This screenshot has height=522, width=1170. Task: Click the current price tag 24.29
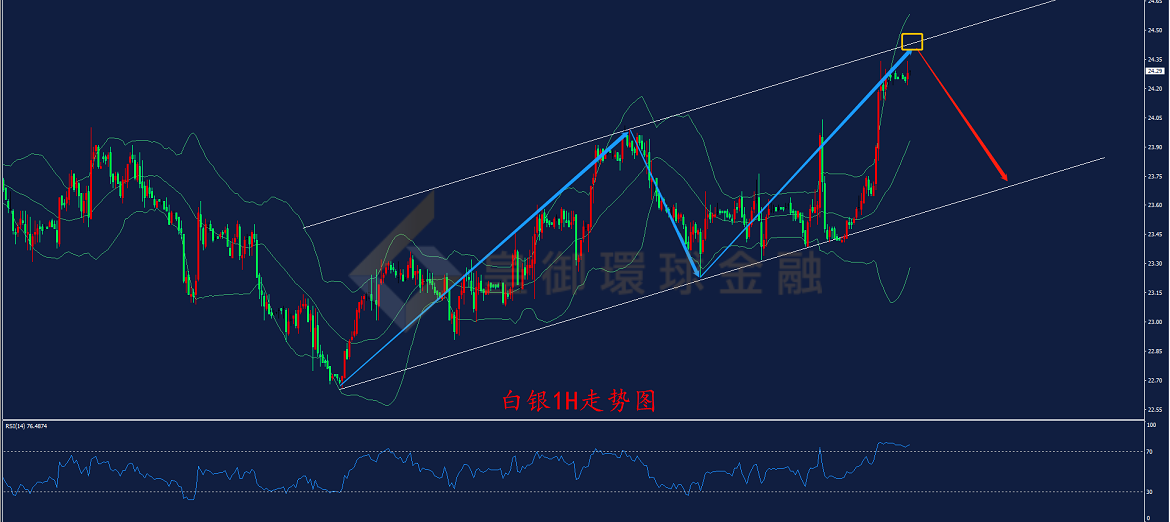(x=1155, y=71)
